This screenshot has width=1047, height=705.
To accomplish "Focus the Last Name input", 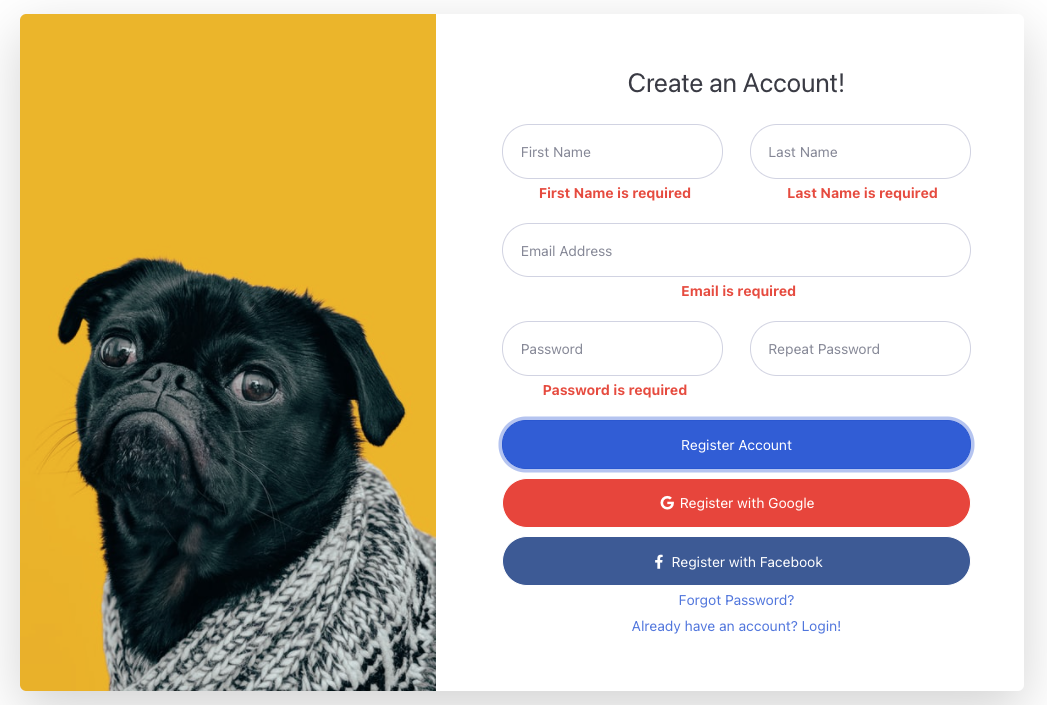I will [x=860, y=152].
